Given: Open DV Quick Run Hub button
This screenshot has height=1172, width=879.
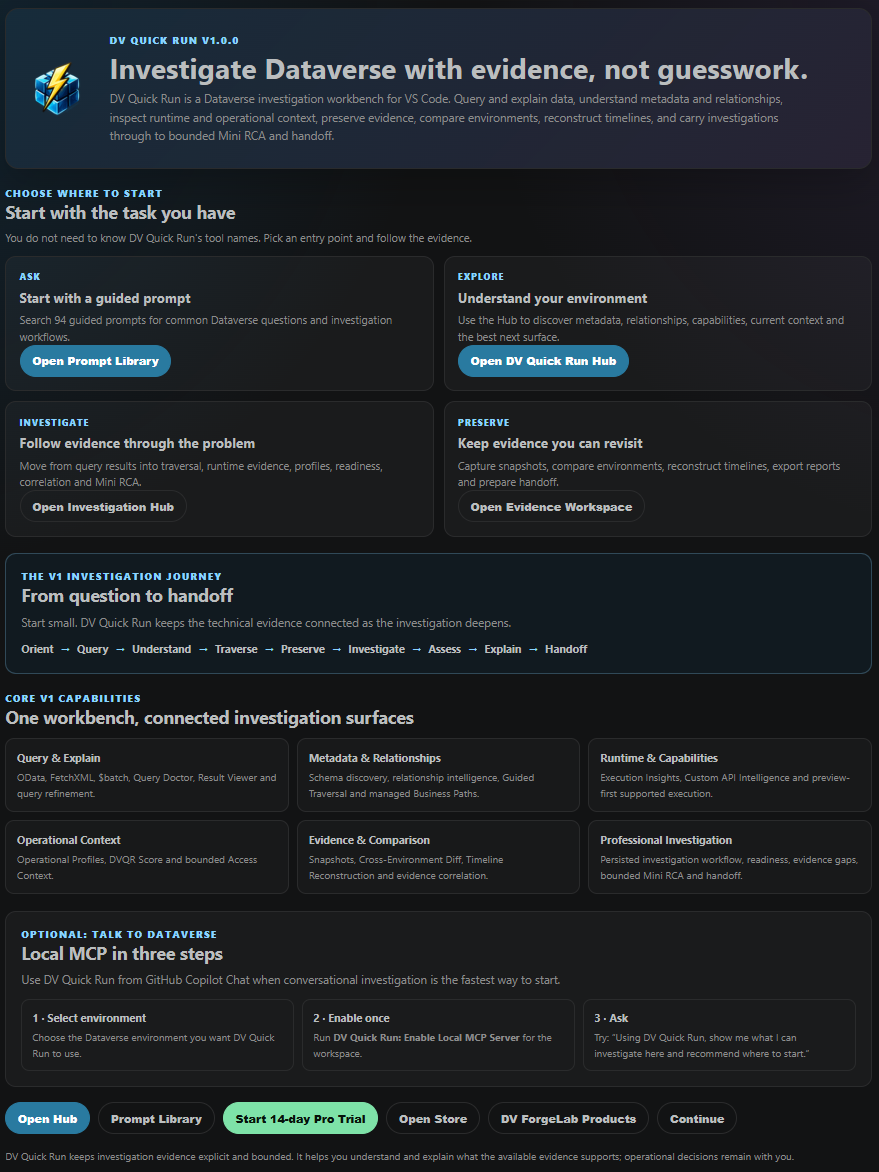Looking at the screenshot, I should pos(543,361).
